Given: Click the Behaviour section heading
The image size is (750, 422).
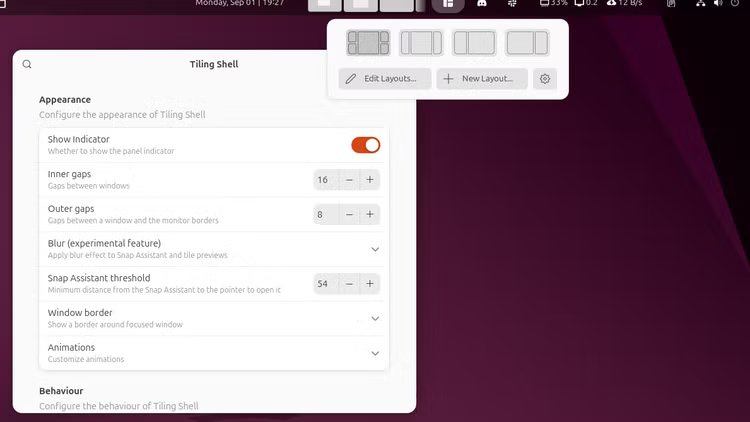Looking at the screenshot, I should pyautogui.click(x=61, y=391).
